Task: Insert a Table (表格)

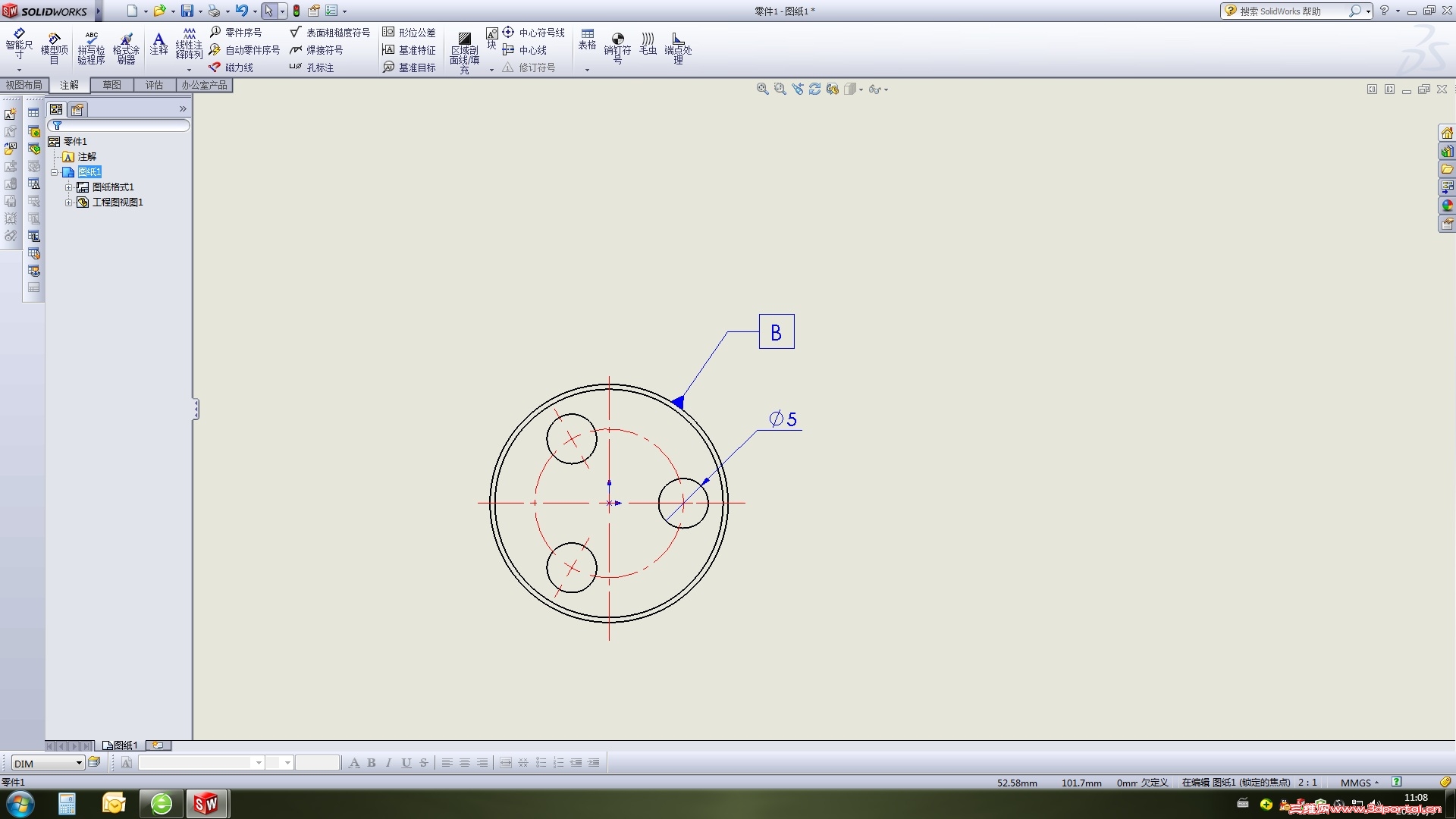Action: [587, 39]
